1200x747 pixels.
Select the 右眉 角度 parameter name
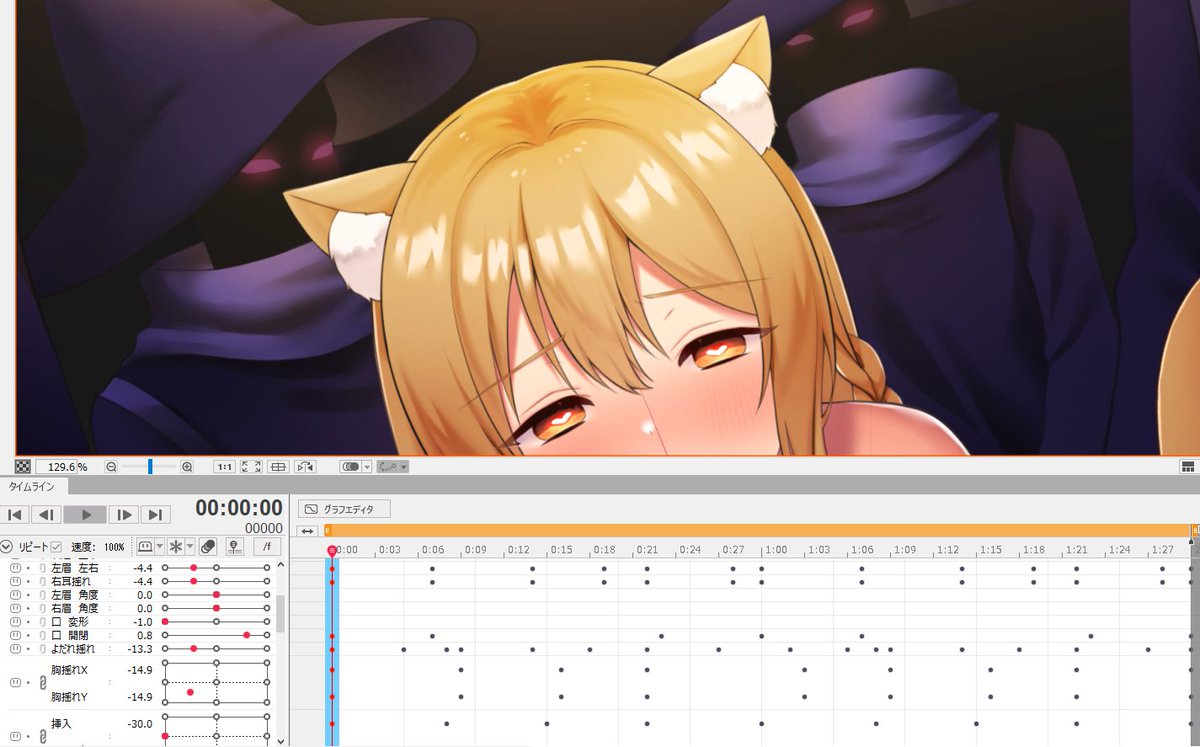(x=74, y=608)
